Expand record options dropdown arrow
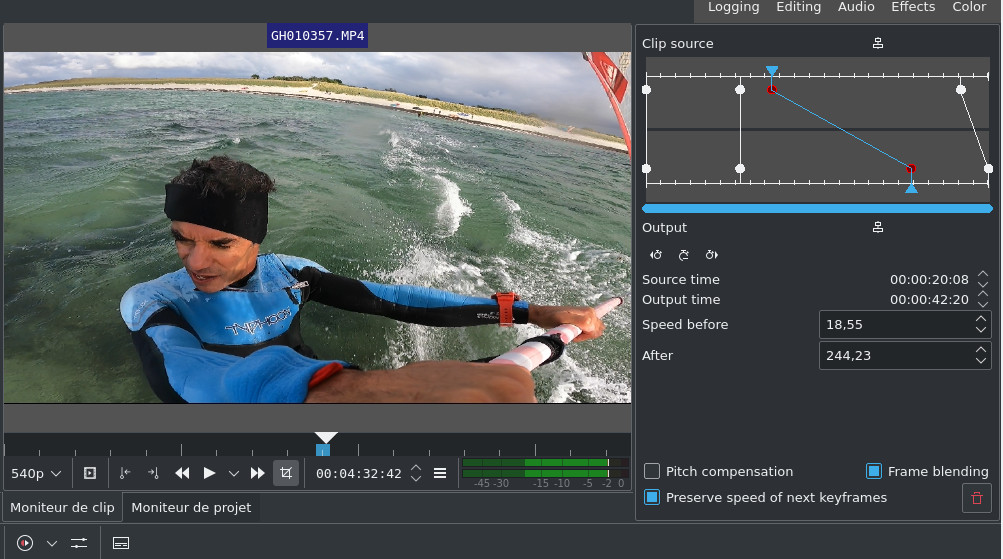Viewport: 1003px width, 559px height. pos(52,544)
